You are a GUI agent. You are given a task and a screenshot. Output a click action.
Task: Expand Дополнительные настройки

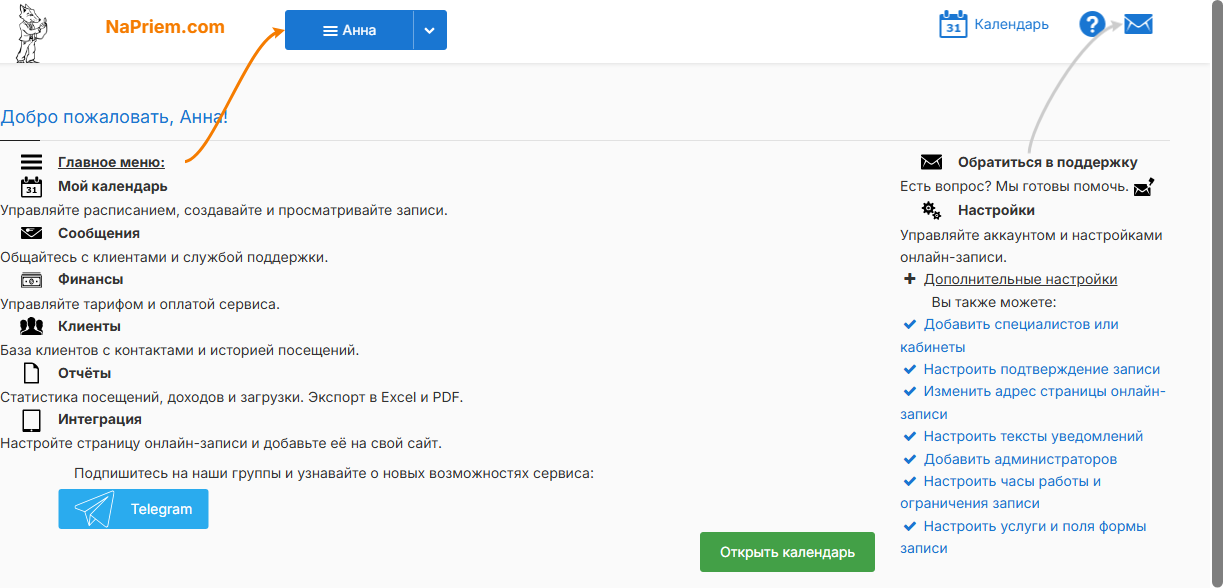1020,279
